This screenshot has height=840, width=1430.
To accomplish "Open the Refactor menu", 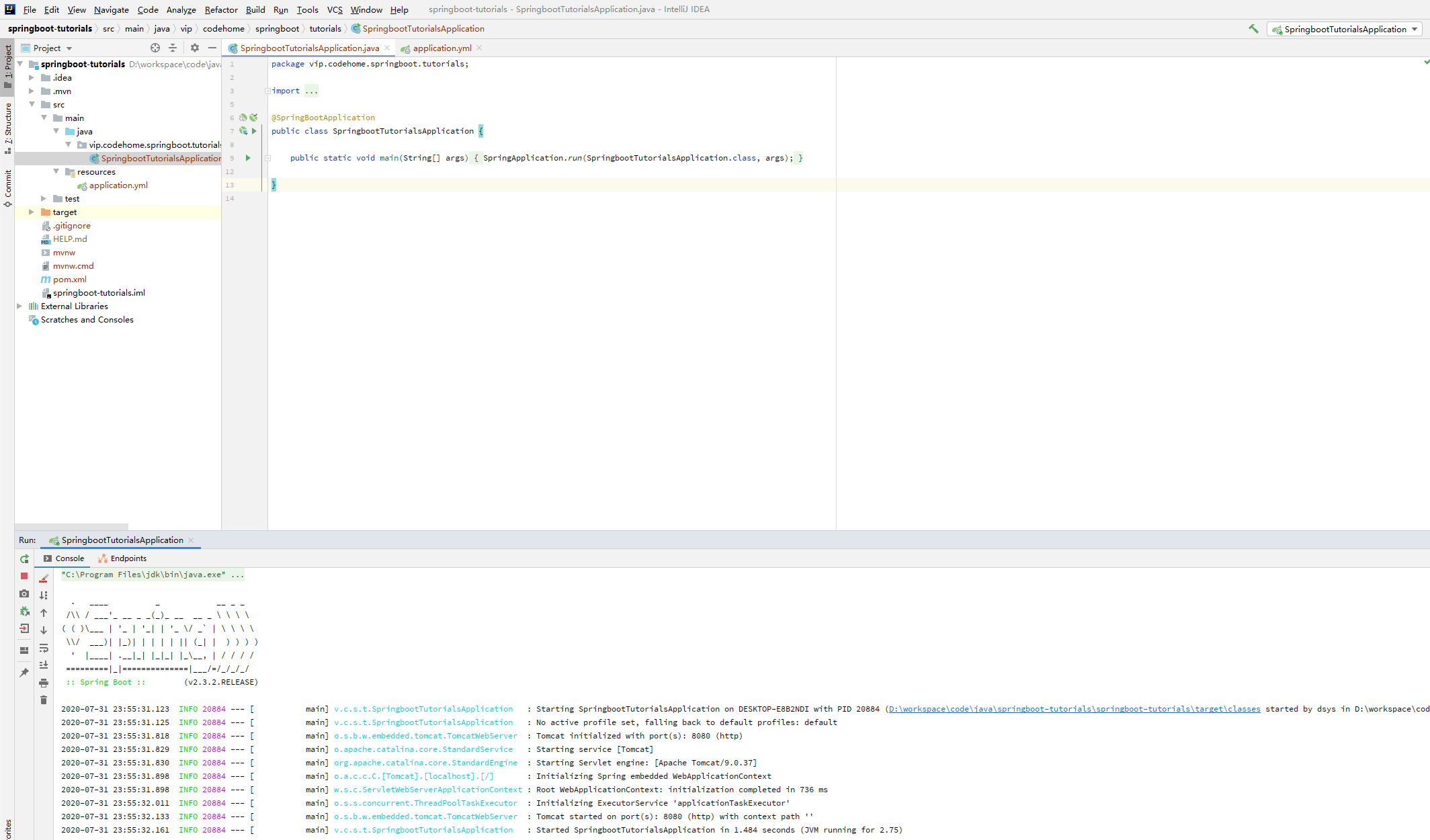I will click(221, 9).
